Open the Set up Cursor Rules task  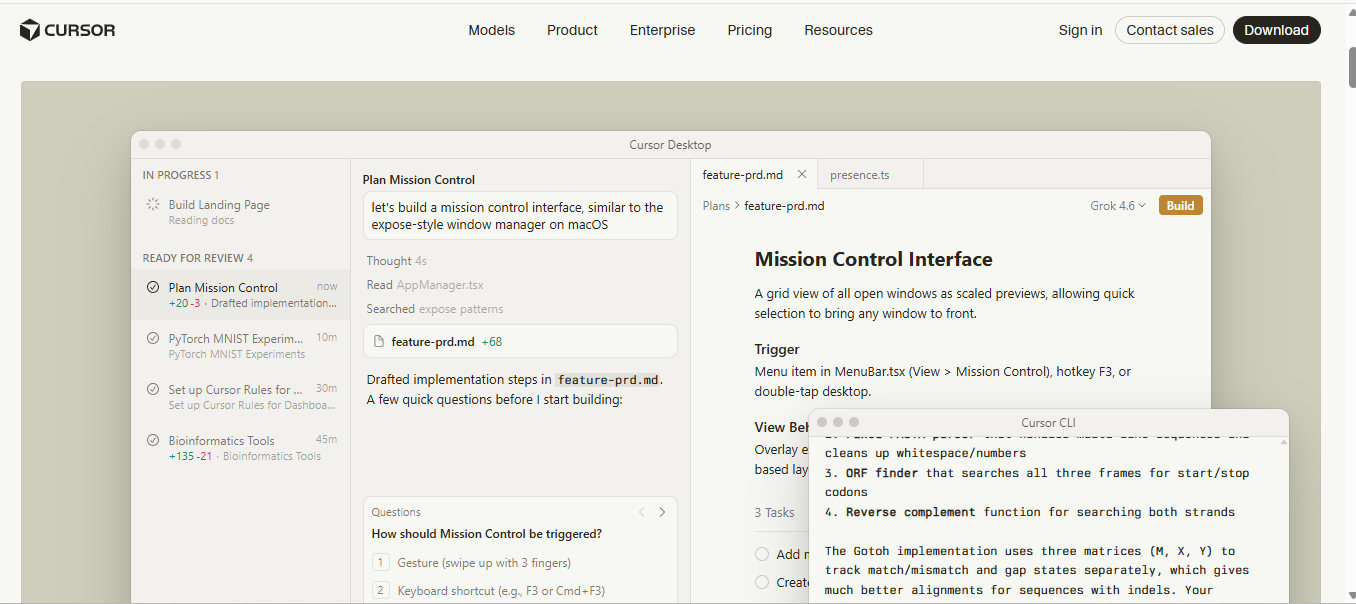point(240,396)
